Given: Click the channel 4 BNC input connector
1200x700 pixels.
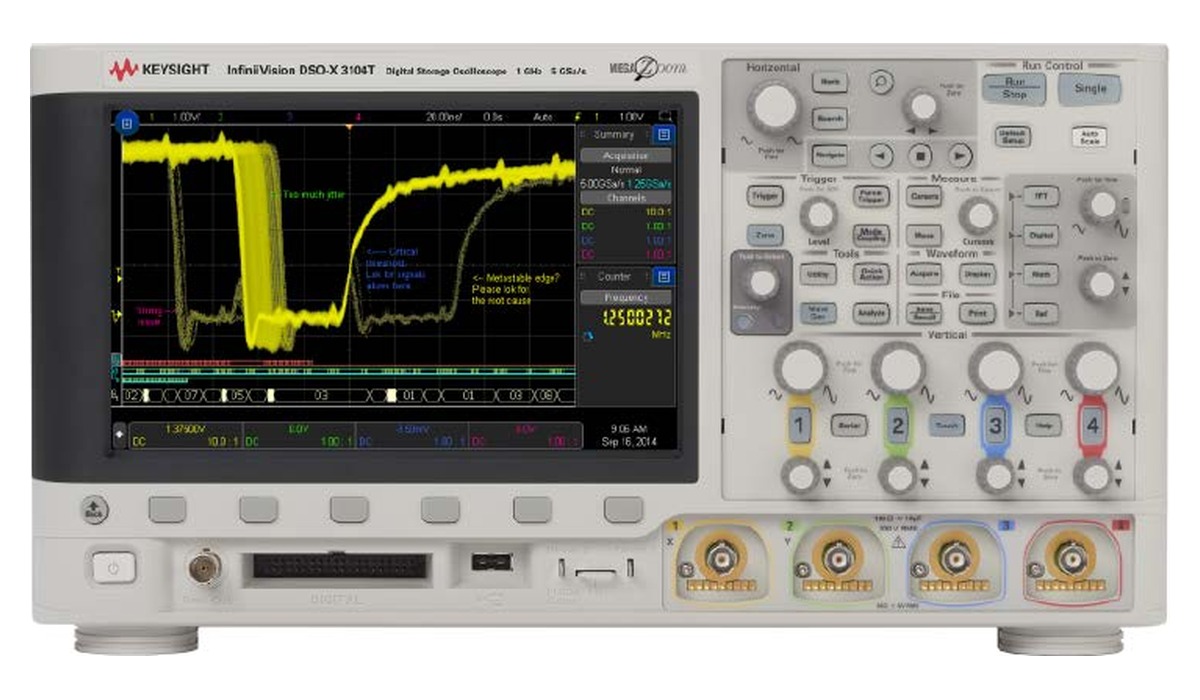Looking at the screenshot, I should [x=1073, y=559].
